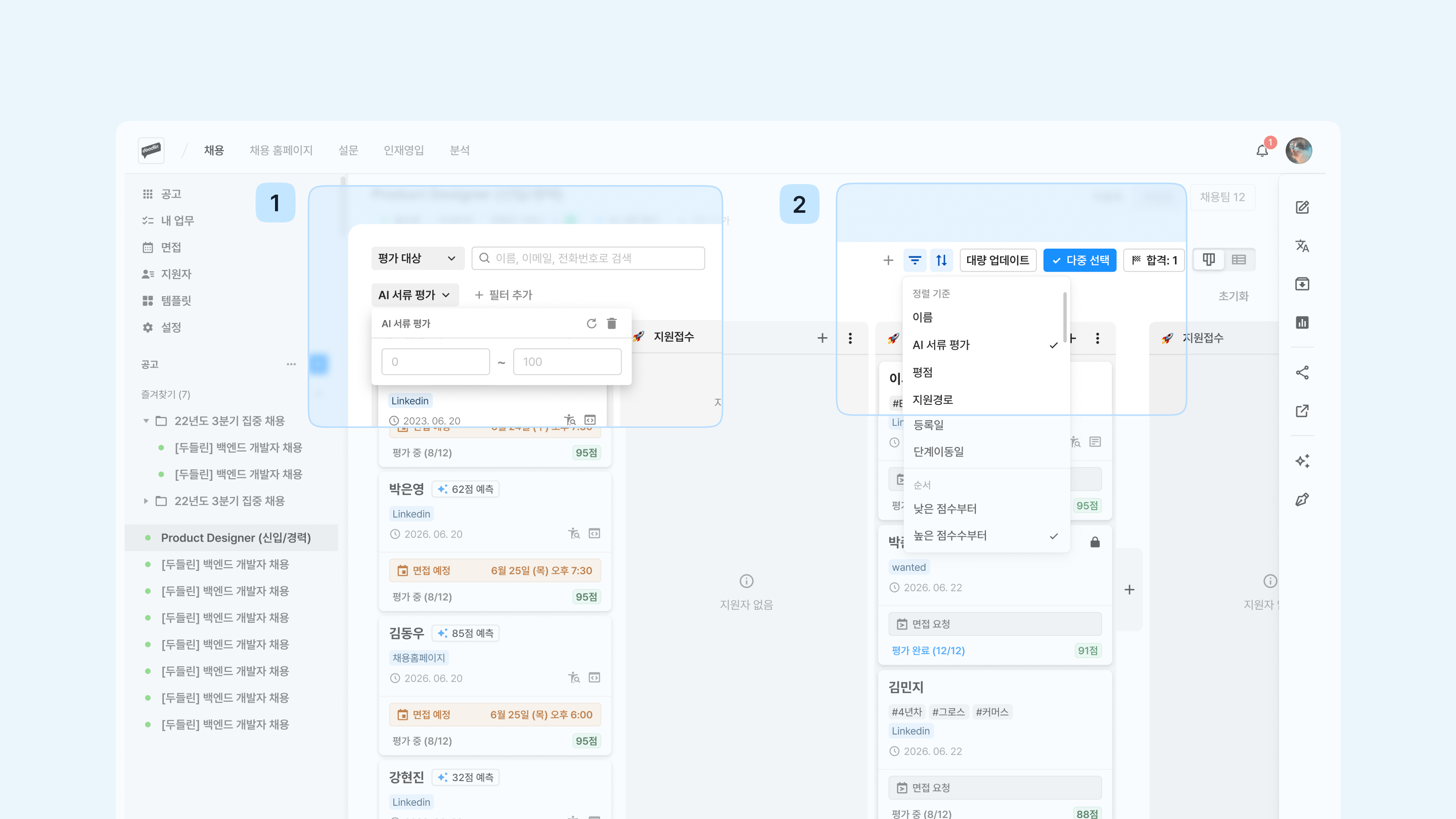Open resume search icon on 박은영 card
This screenshot has width=1456, height=819.
click(574, 533)
